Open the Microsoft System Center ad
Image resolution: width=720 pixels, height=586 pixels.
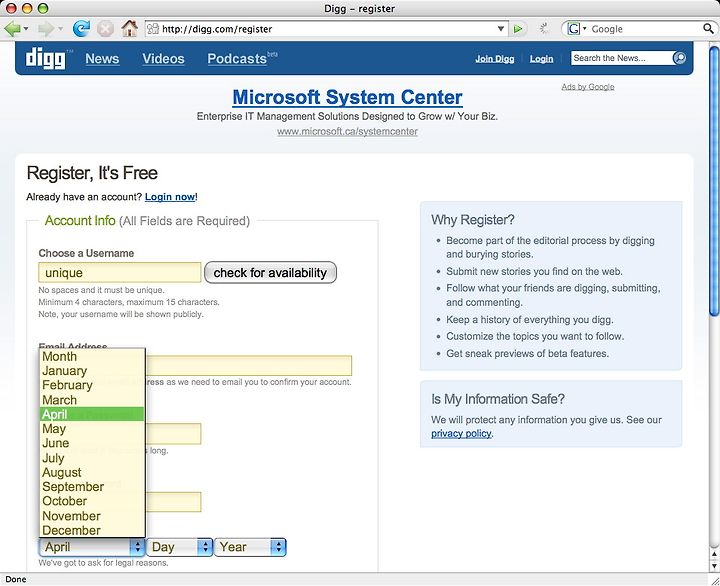[x=347, y=97]
